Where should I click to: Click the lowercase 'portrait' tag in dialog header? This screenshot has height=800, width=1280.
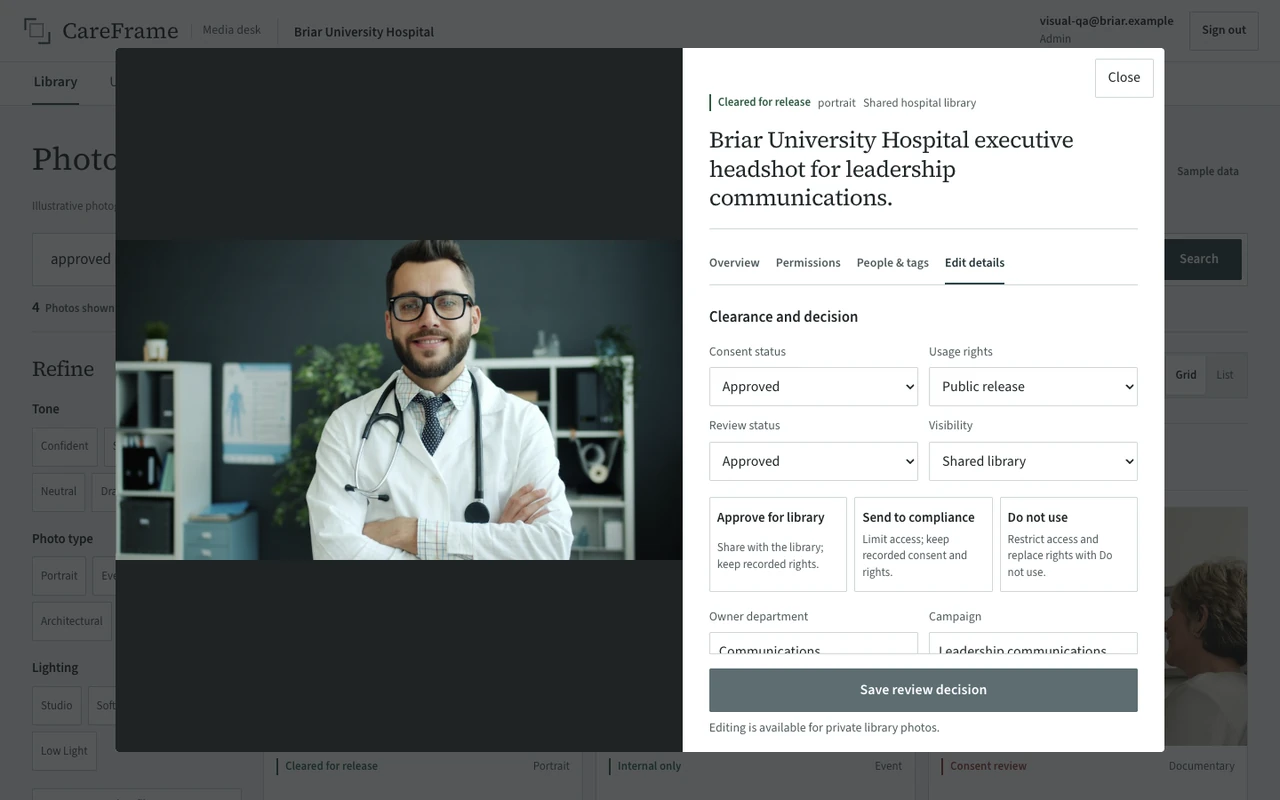pos(837,103)
